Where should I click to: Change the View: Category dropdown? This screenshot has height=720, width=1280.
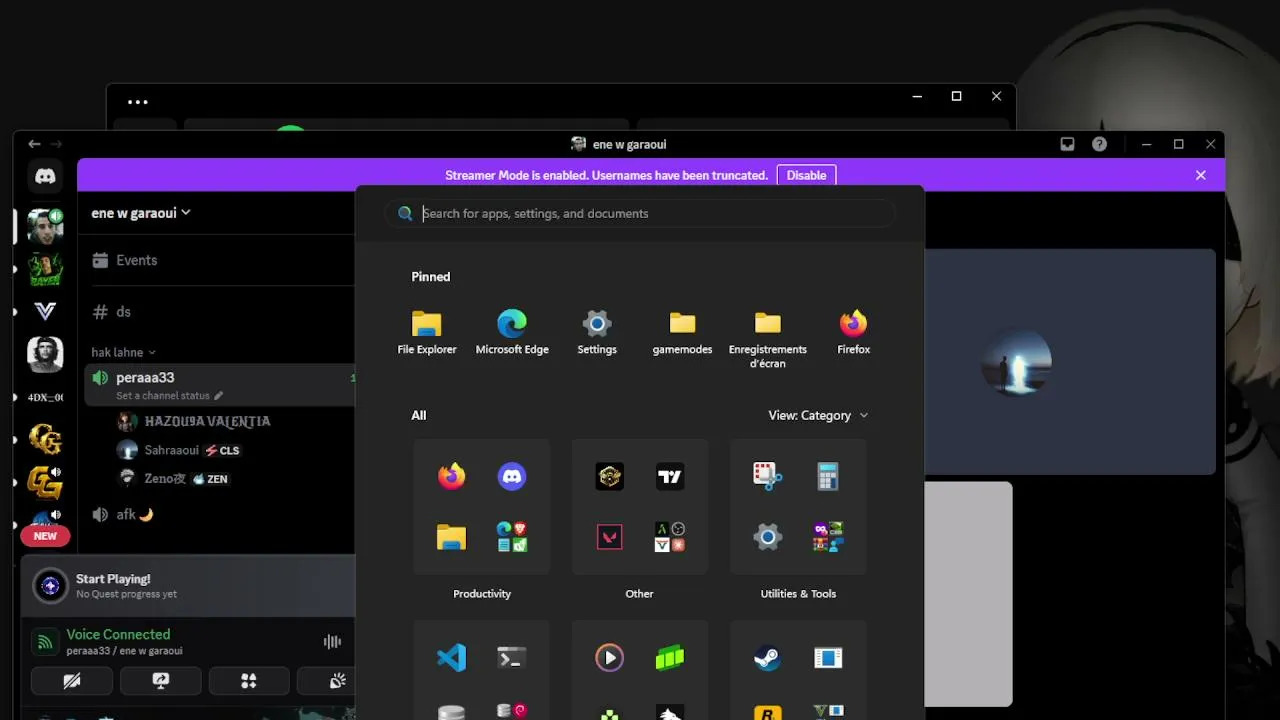[x=818, y=415]
